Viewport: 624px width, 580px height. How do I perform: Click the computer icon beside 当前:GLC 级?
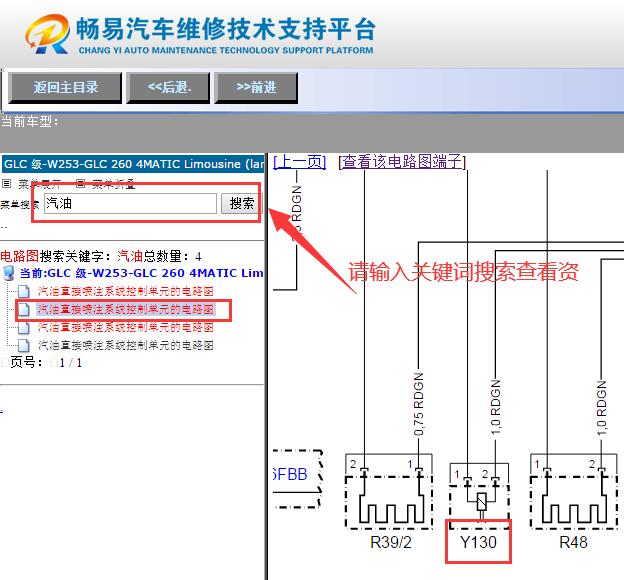pyautogui.click(x=8, y=273)
